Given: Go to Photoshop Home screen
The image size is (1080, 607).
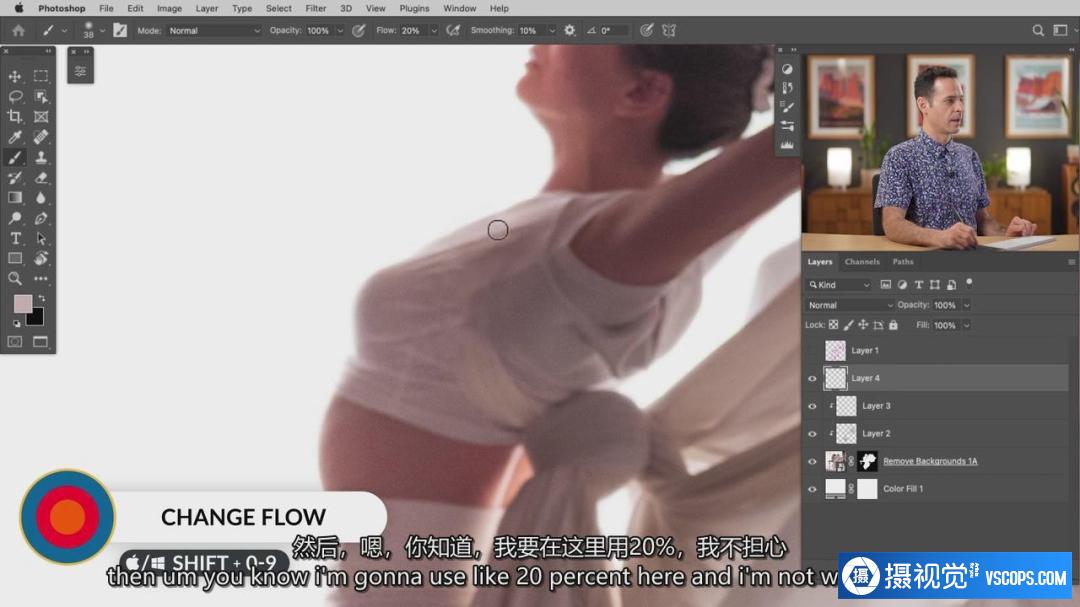Looking at the screenshot, I should click(19, 30).
